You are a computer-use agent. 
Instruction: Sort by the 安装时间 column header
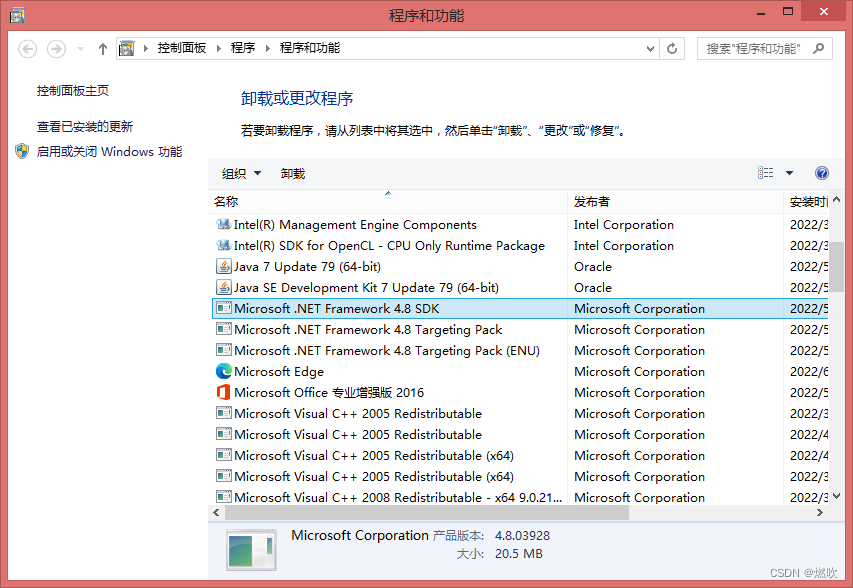(x=807, y=202)
